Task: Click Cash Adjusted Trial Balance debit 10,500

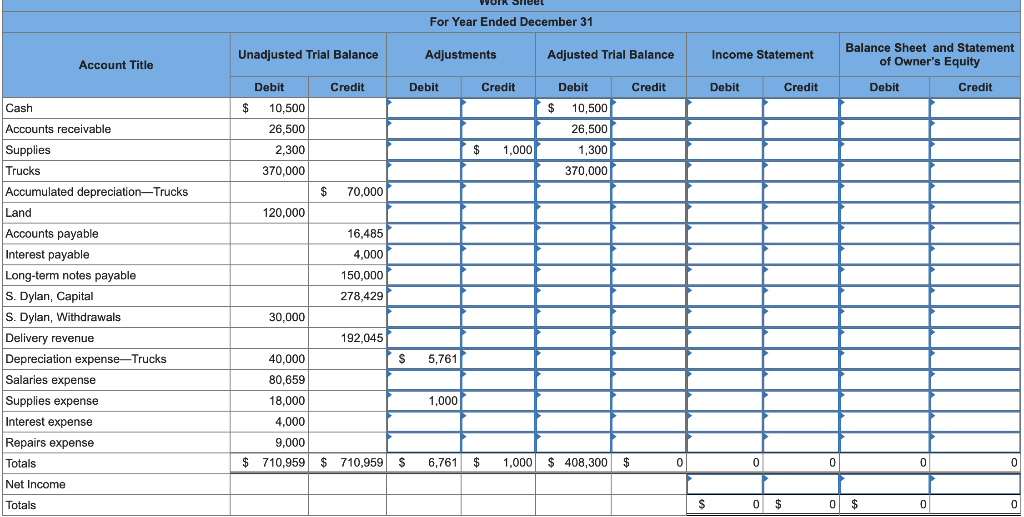Action: pyautogui.click(x=573, y=108)
